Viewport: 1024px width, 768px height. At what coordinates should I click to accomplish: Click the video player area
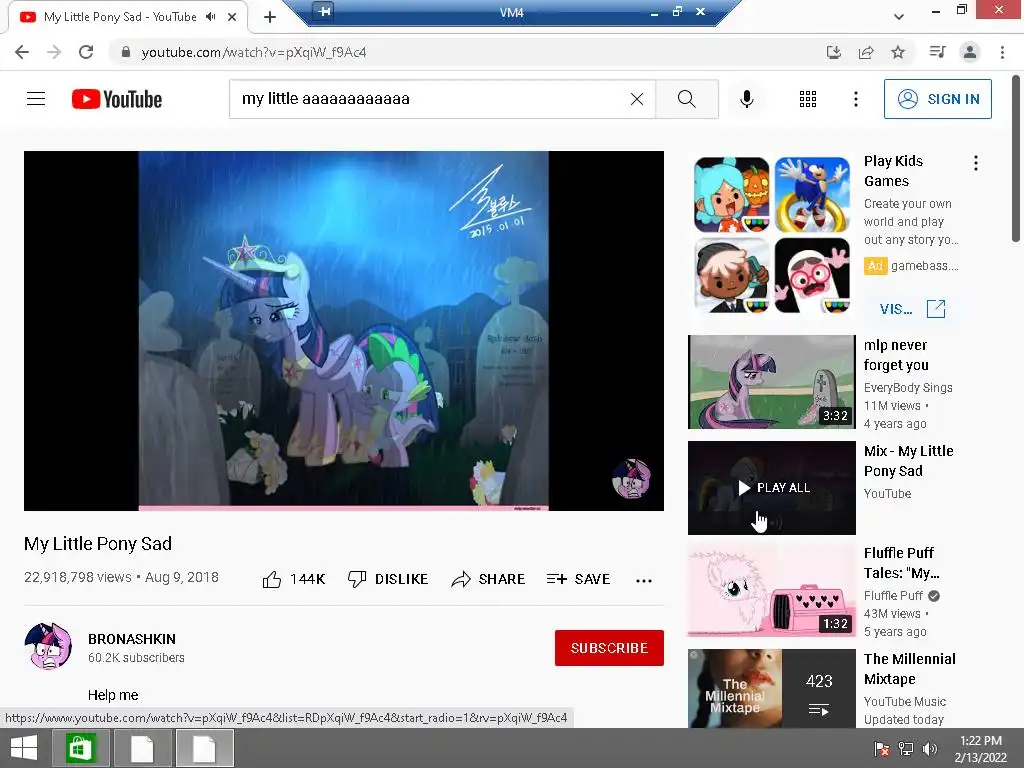pos(344,330)
